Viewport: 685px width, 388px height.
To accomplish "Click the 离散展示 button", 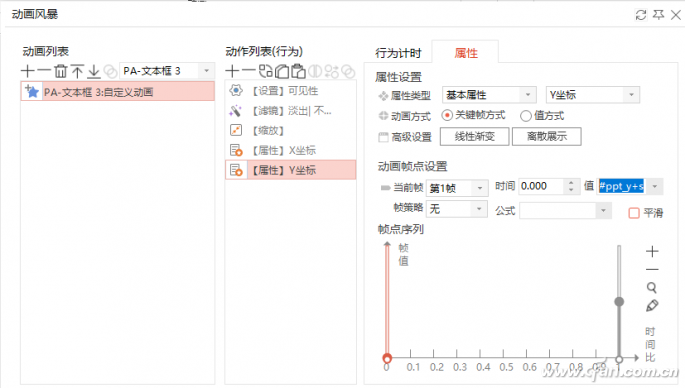I will point(547,136).
